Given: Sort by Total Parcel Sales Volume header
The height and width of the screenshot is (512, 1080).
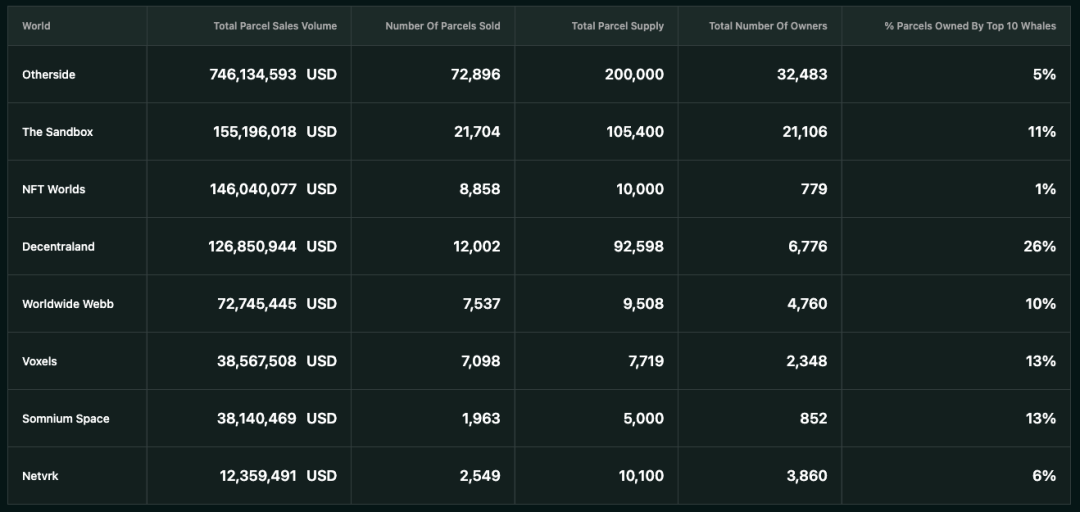Looking at the screenshot, I should tap(275, 26).
